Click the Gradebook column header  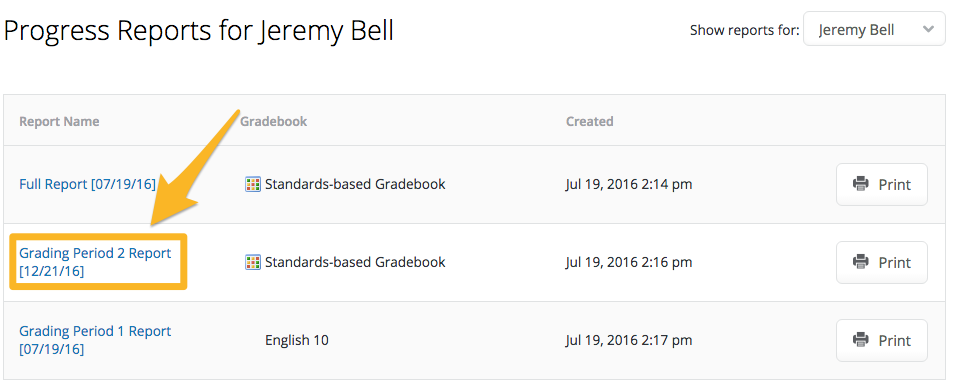click(274, 122)
